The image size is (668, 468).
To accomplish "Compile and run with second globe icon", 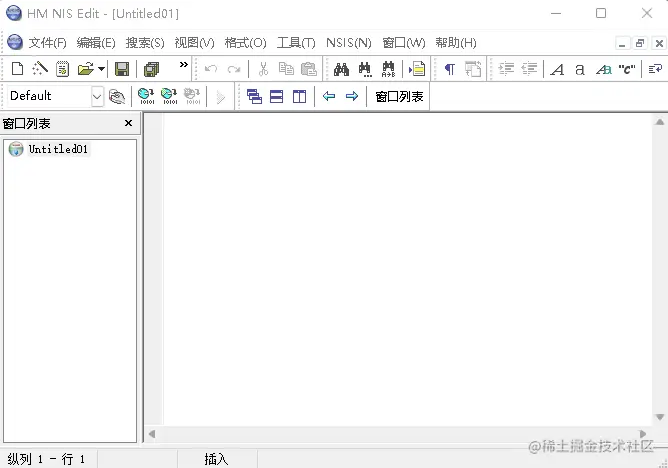I will click(x=169, y=96).
